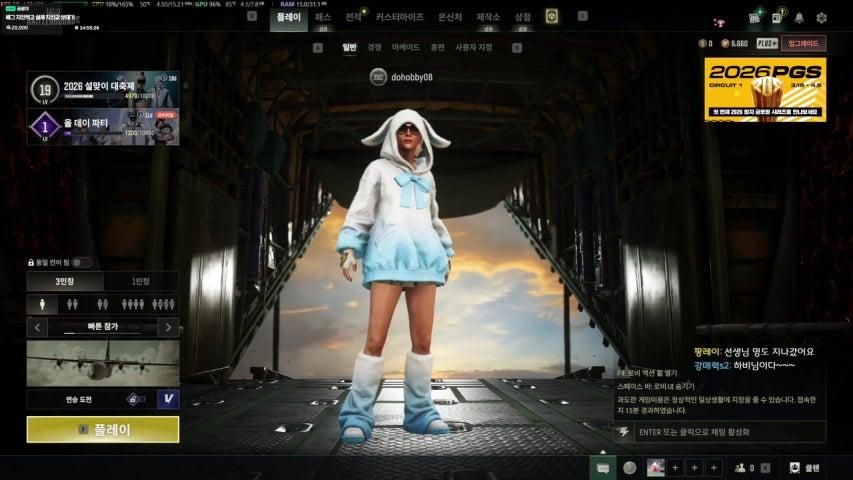Click the right arrow beside 빠른 참가

168,327
